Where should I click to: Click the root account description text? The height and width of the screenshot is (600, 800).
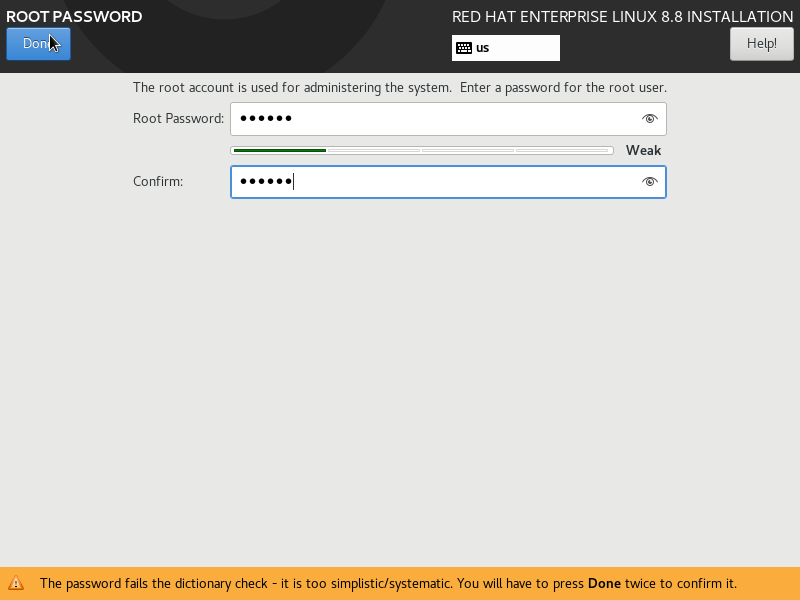point(399,88)
